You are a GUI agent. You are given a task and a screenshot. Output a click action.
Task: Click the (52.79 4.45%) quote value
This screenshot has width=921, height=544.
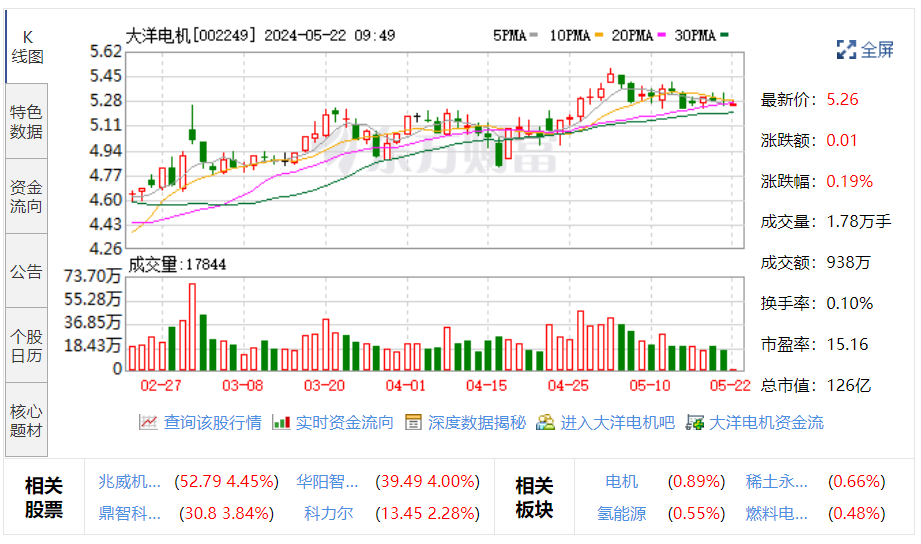227,482
